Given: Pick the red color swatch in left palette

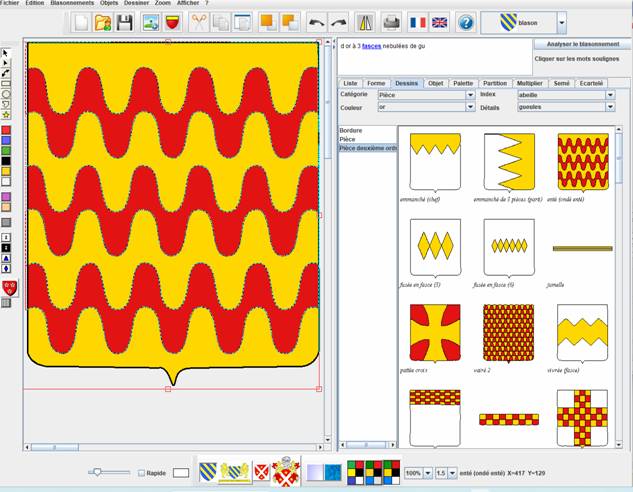Looking at the screenshot, I should click(7, 129).
